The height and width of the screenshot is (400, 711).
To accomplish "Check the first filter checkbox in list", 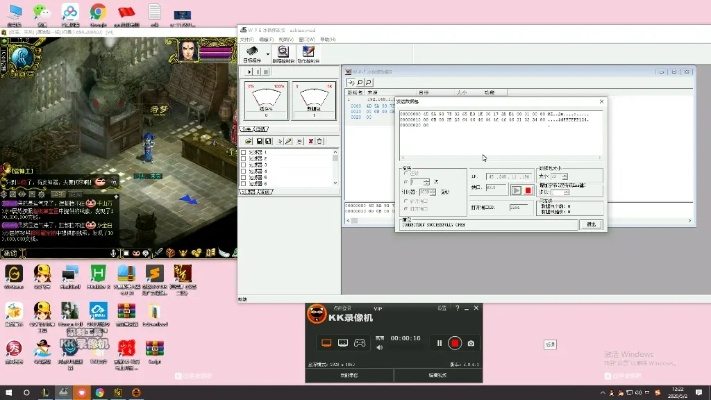I will (x=244, y=153).
